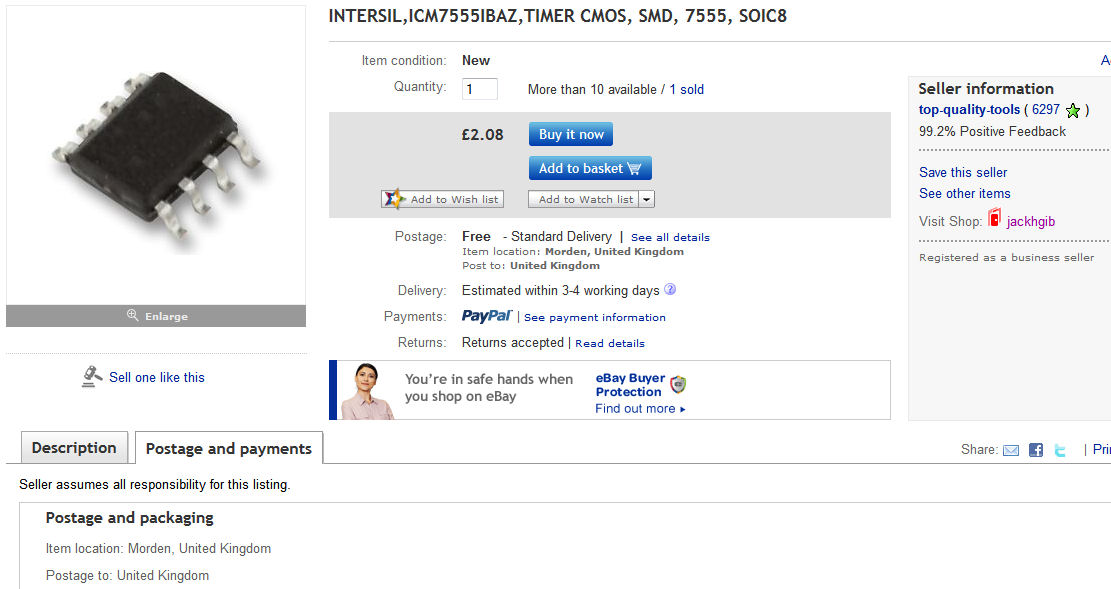Click the SOIC8 chip product thumbnail
The width and height of the screenshot is (1111, 589).
(156, 155)
